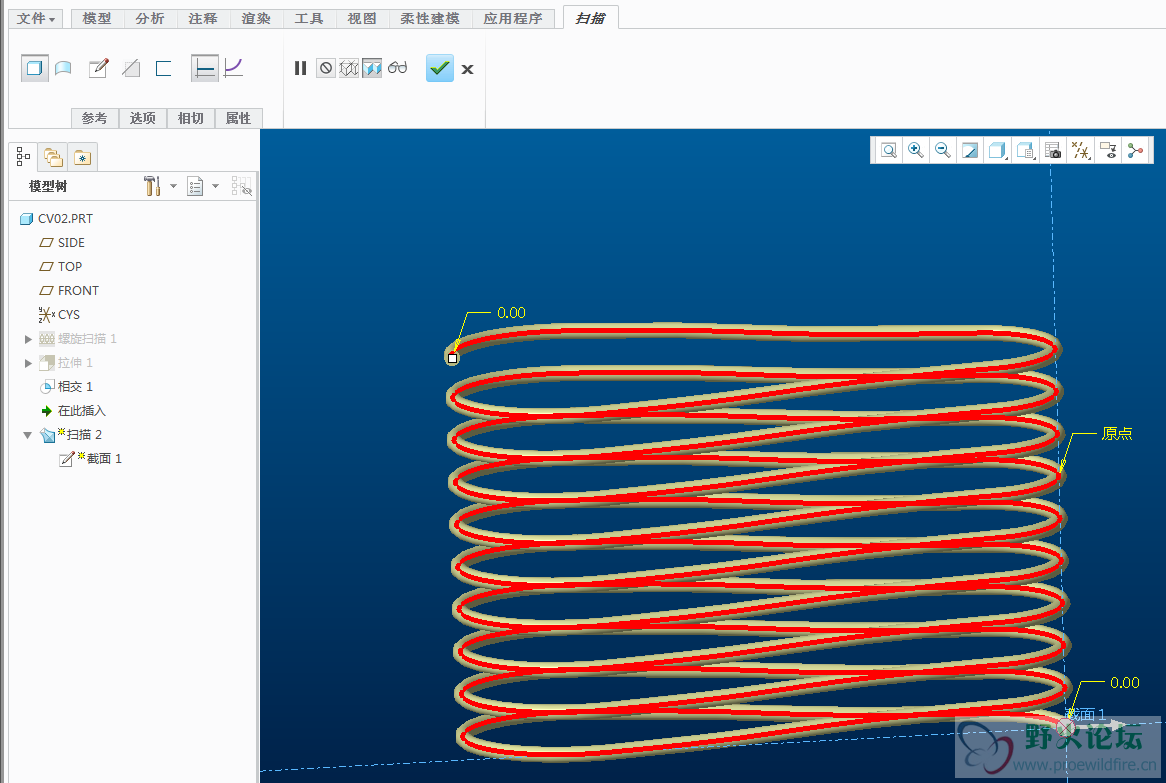Switch to the 柔性建模 ribbon tab

tap(430, 19)
